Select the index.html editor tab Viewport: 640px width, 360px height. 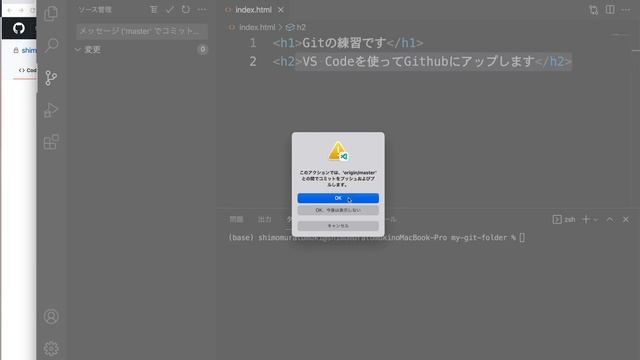(253, 10)
